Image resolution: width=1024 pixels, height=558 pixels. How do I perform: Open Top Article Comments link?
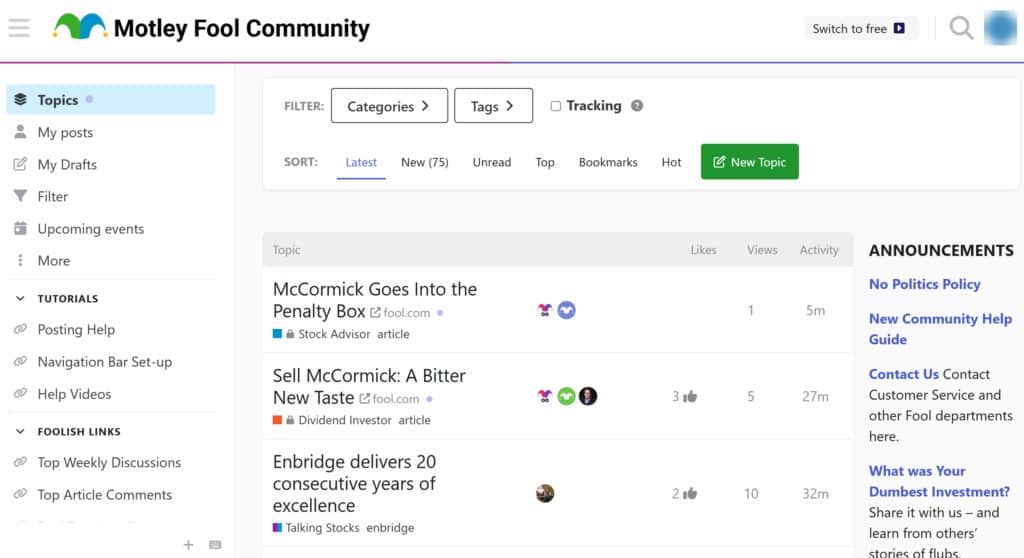point(104,495)
